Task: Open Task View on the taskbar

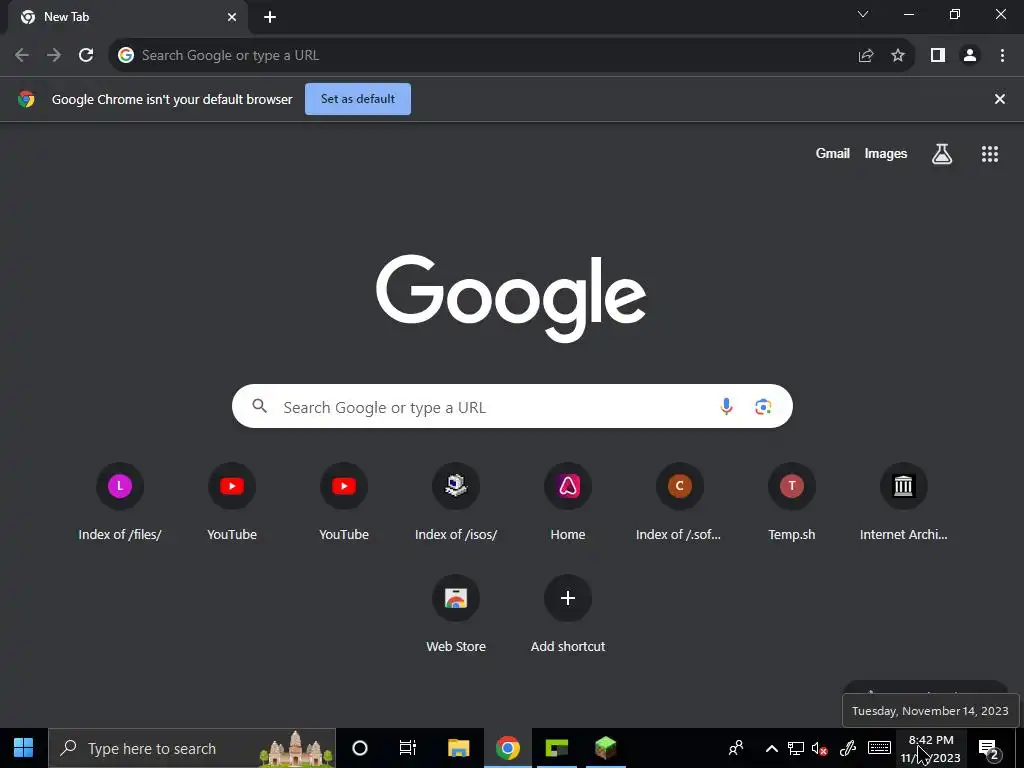Action: pos(408,748)
